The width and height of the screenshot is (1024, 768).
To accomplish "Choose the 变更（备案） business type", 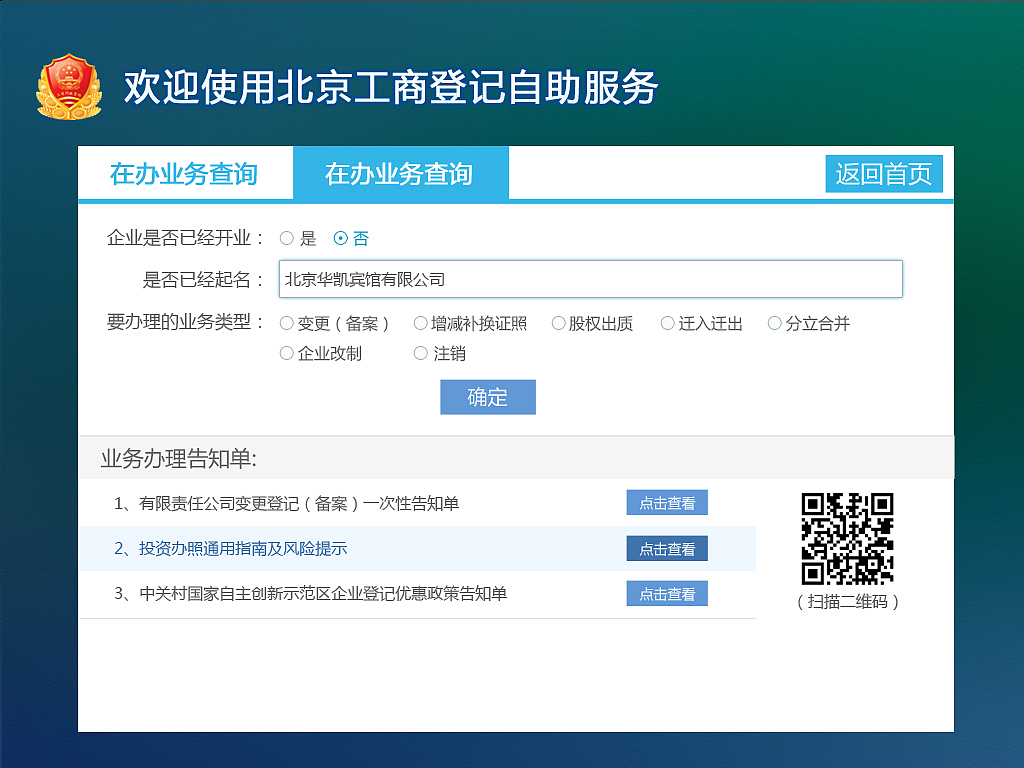I will 286,323.
